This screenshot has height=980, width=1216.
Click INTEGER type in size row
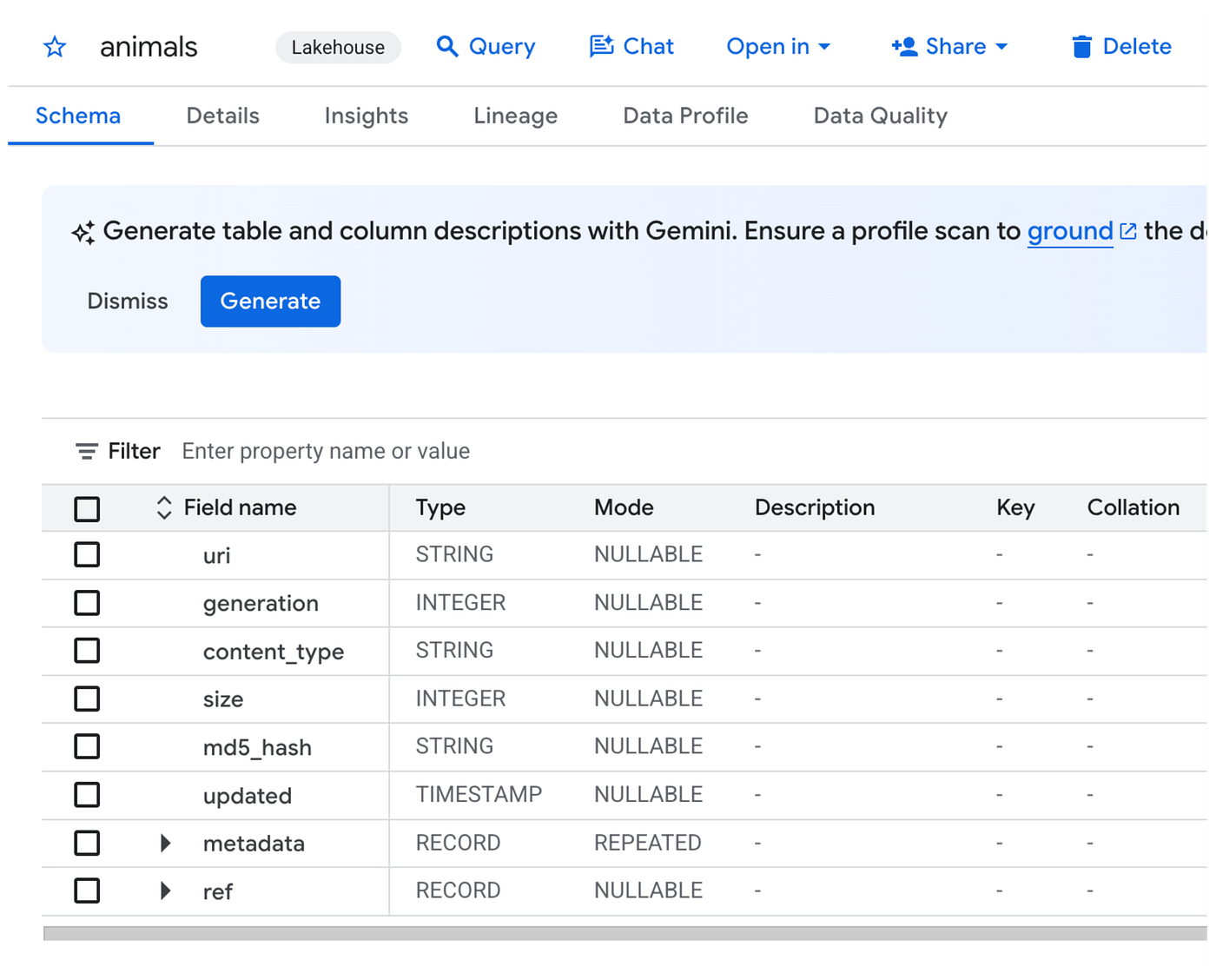coord(460,699)
